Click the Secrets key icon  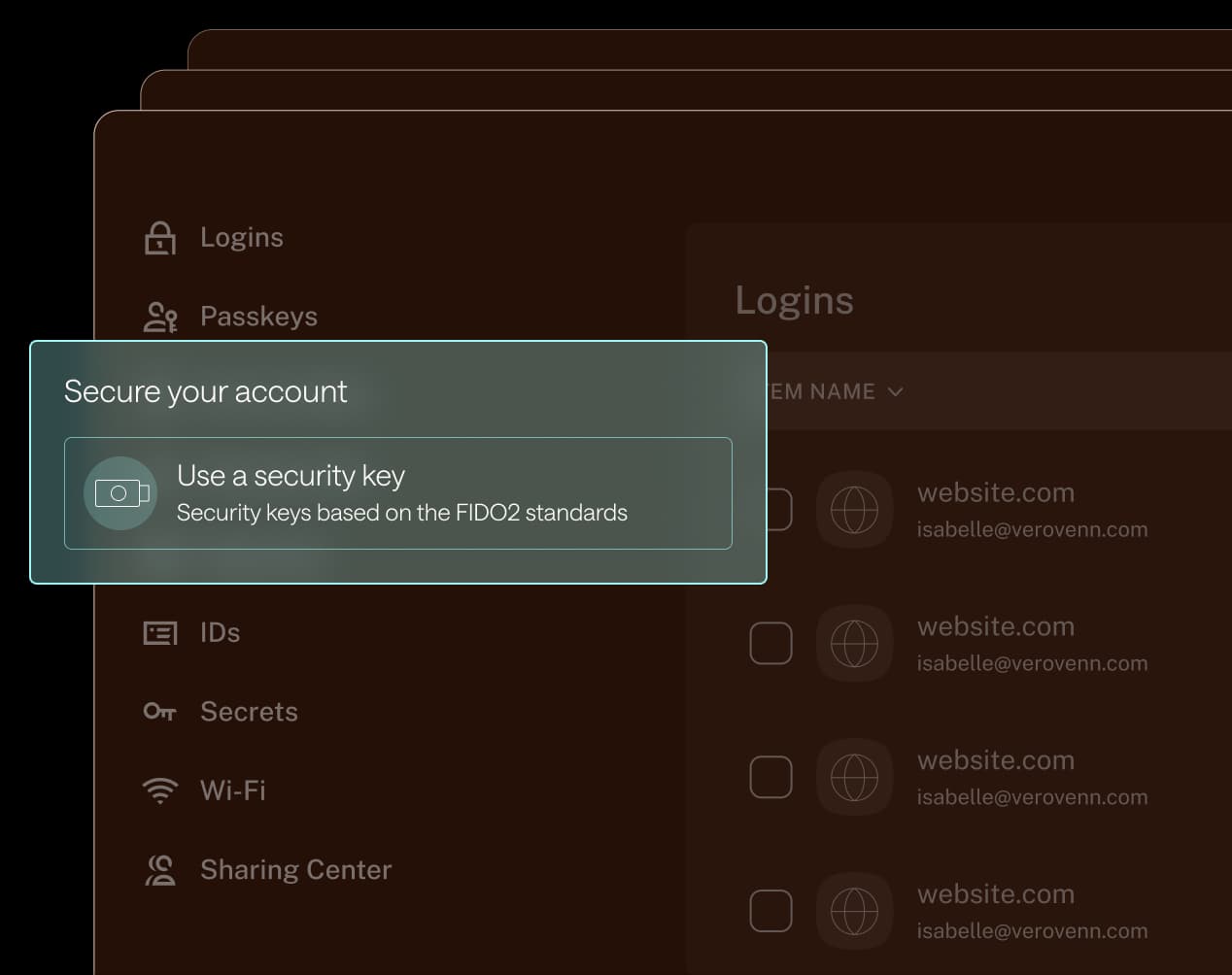[x=160, y=712]
